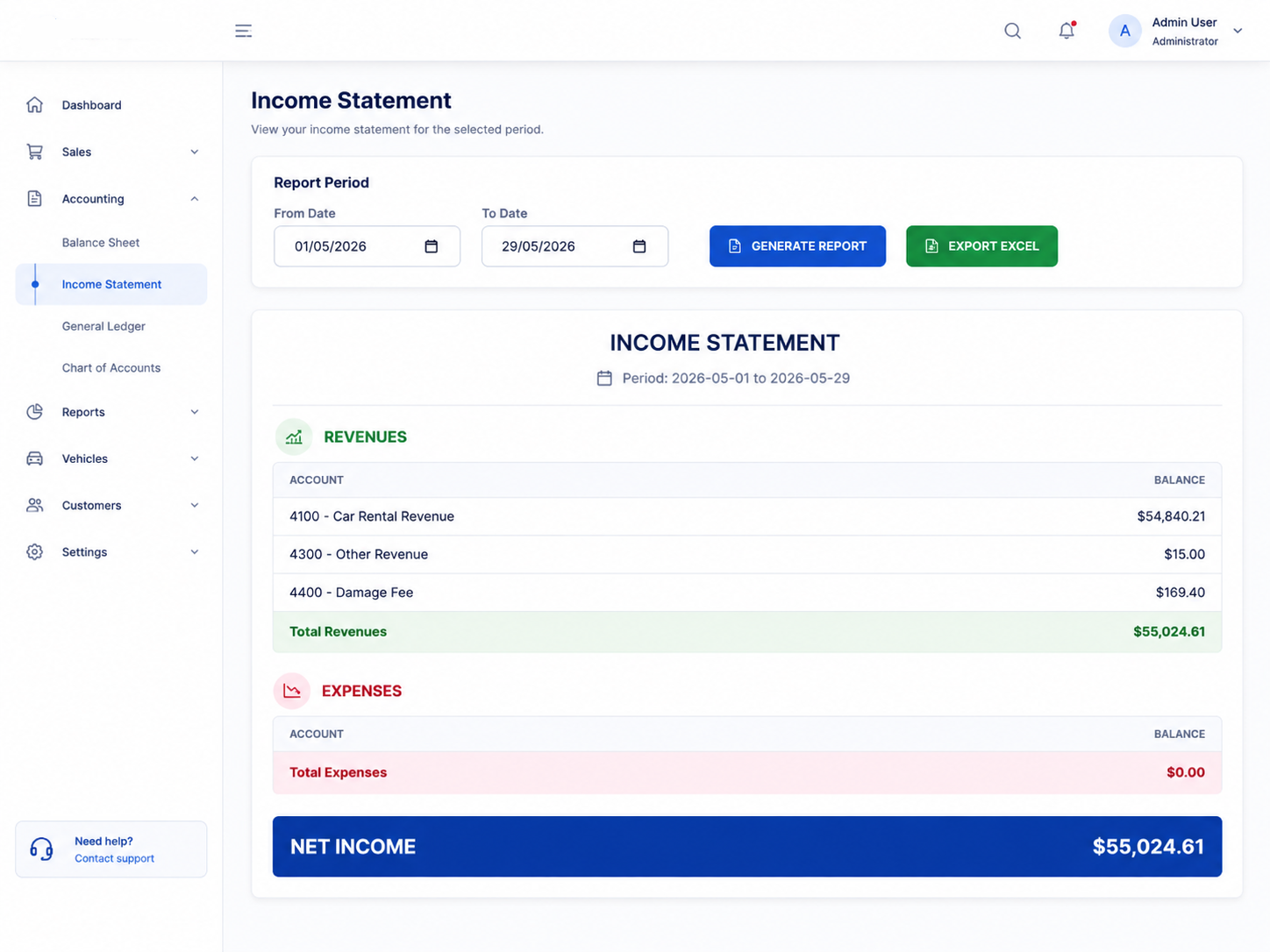This screenshot has height=952, width=1270.
Task: Click the From Date input field
Action: (x=367, y=246)
